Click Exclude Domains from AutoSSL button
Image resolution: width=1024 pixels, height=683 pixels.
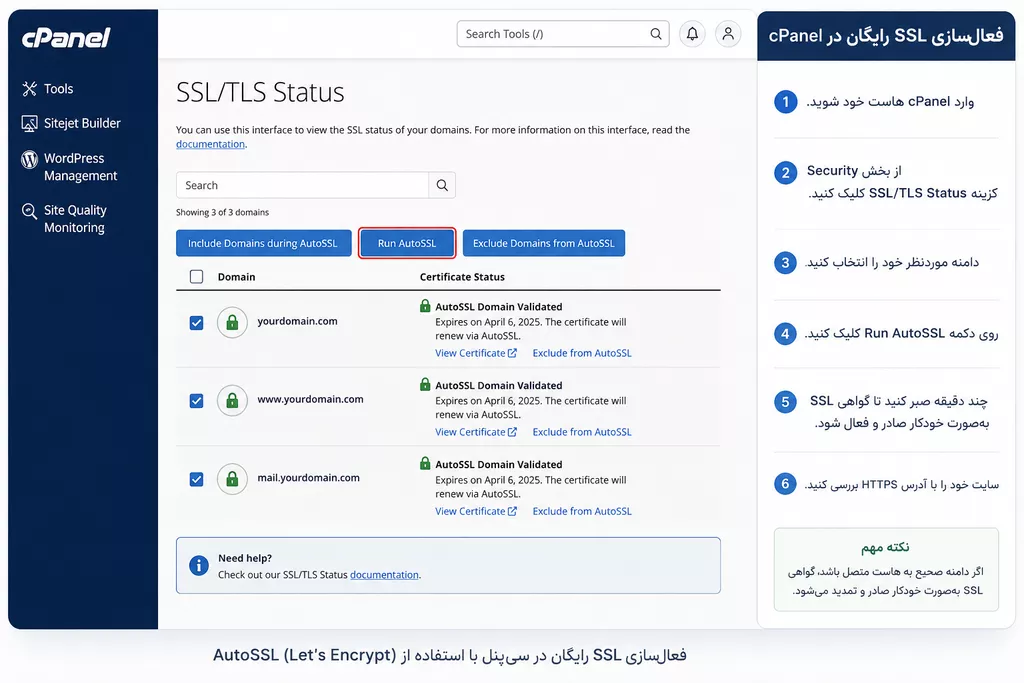coord(543,243)
